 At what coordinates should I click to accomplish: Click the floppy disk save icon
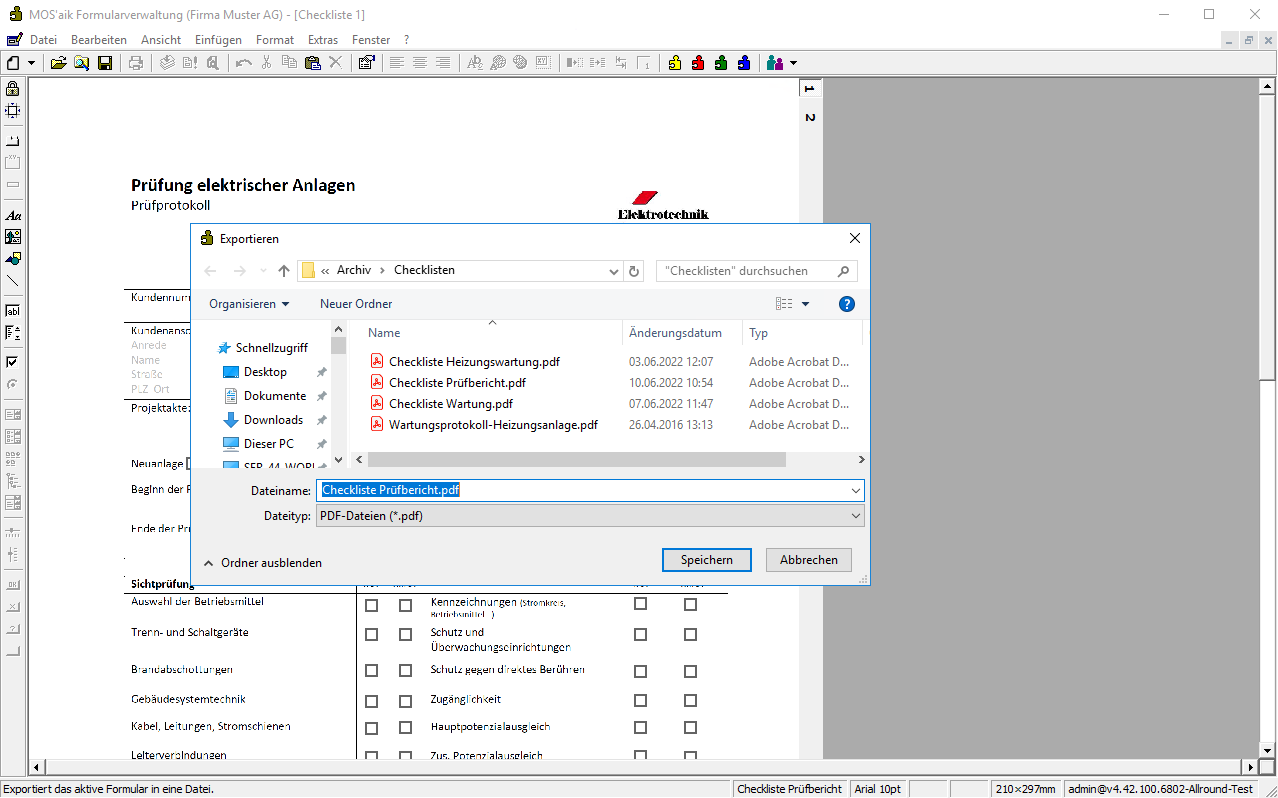click(105, 63)
